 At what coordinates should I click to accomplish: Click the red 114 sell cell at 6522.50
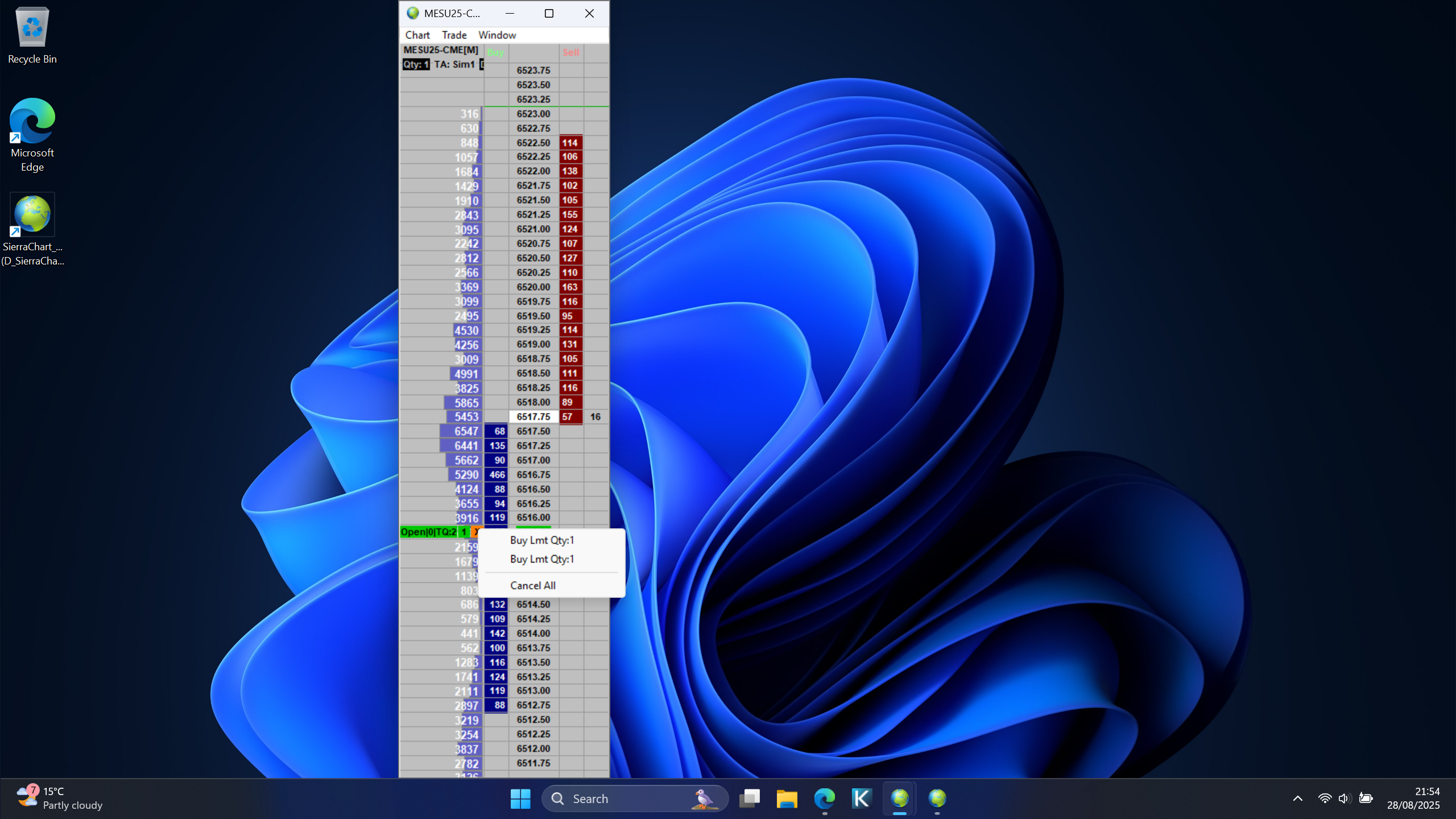coord(570,143)
